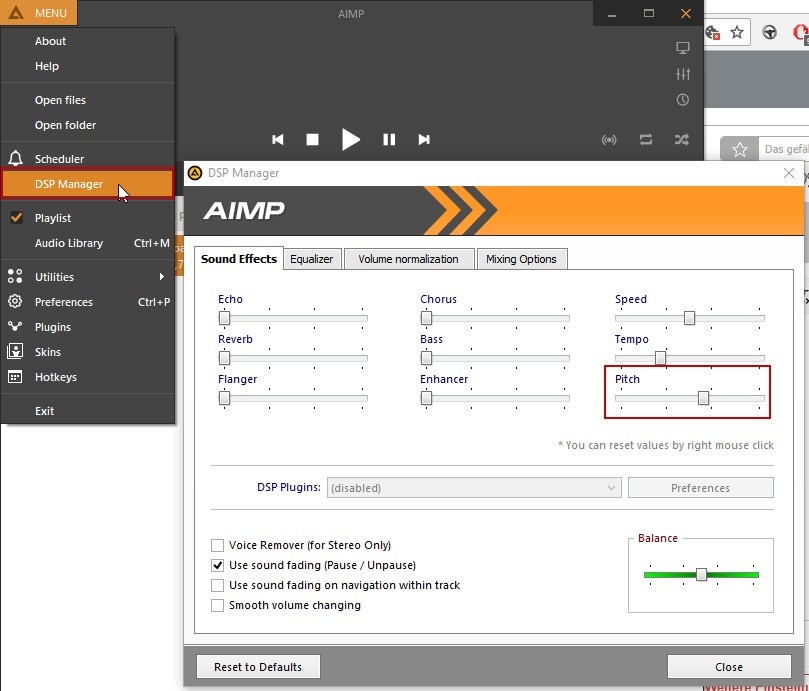Stop playback with the stop button
Image resolution: width=809 pixels, height=691 pixels.
click(x=312, y=139)
